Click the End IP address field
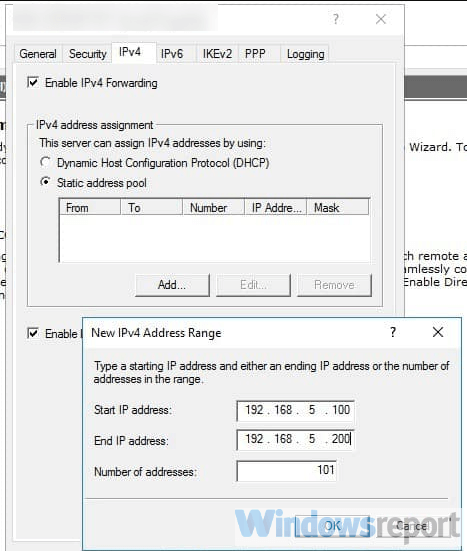 point(296,439)
